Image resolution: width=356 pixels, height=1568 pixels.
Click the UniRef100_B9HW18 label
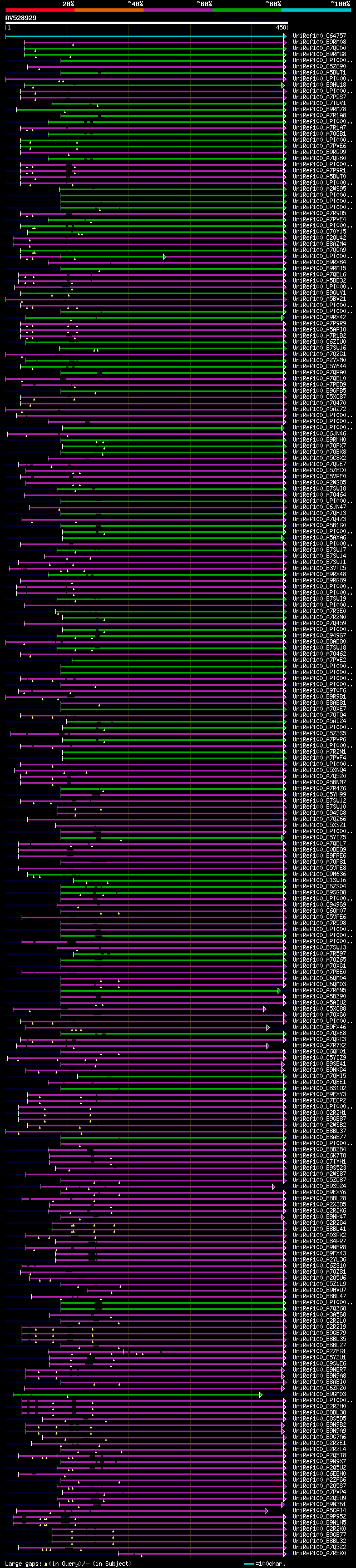(319, 85)
